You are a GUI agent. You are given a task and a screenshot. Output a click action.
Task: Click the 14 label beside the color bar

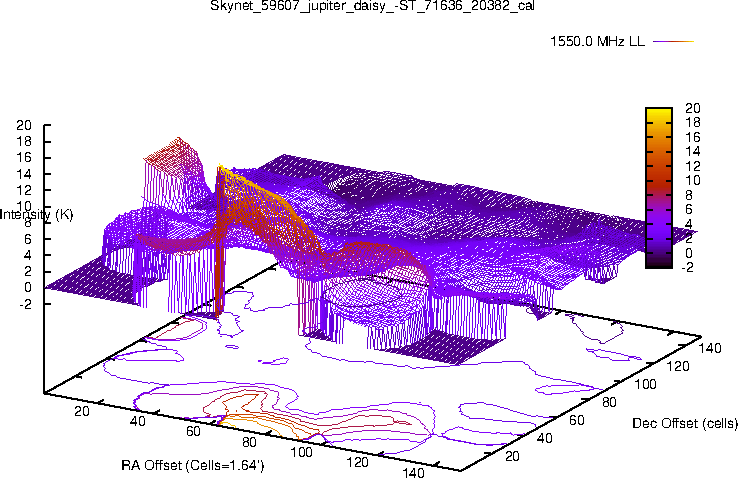693,151
